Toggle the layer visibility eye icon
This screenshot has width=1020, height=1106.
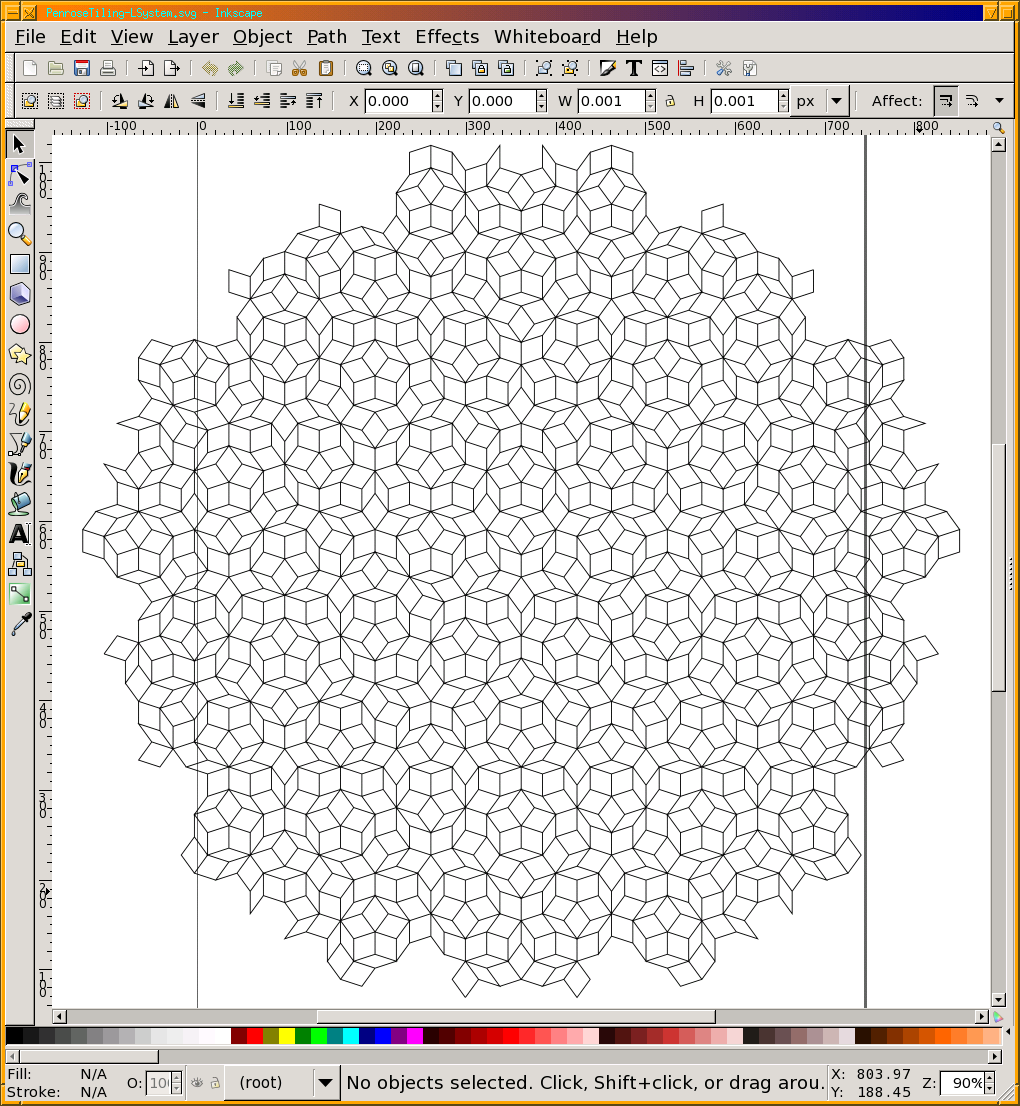click(197, 1082)
